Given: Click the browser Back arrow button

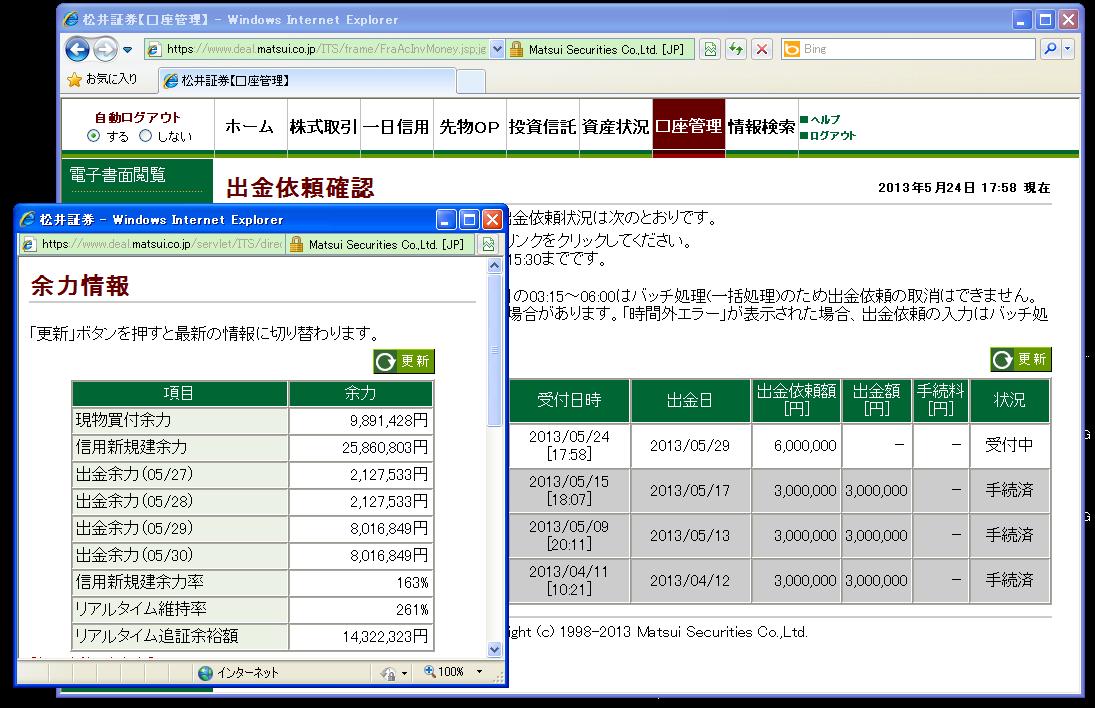Looking at the screenshot, I should (78, 49).
